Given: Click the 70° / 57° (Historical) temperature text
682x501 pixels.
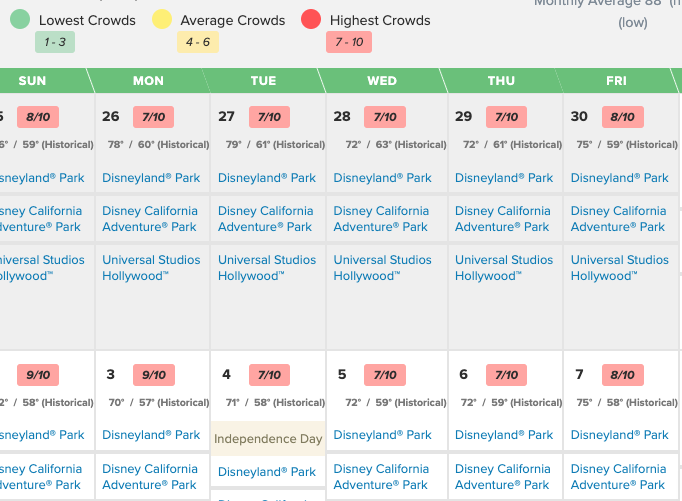Looking at the screenshot, I should [x=159, y=403].
